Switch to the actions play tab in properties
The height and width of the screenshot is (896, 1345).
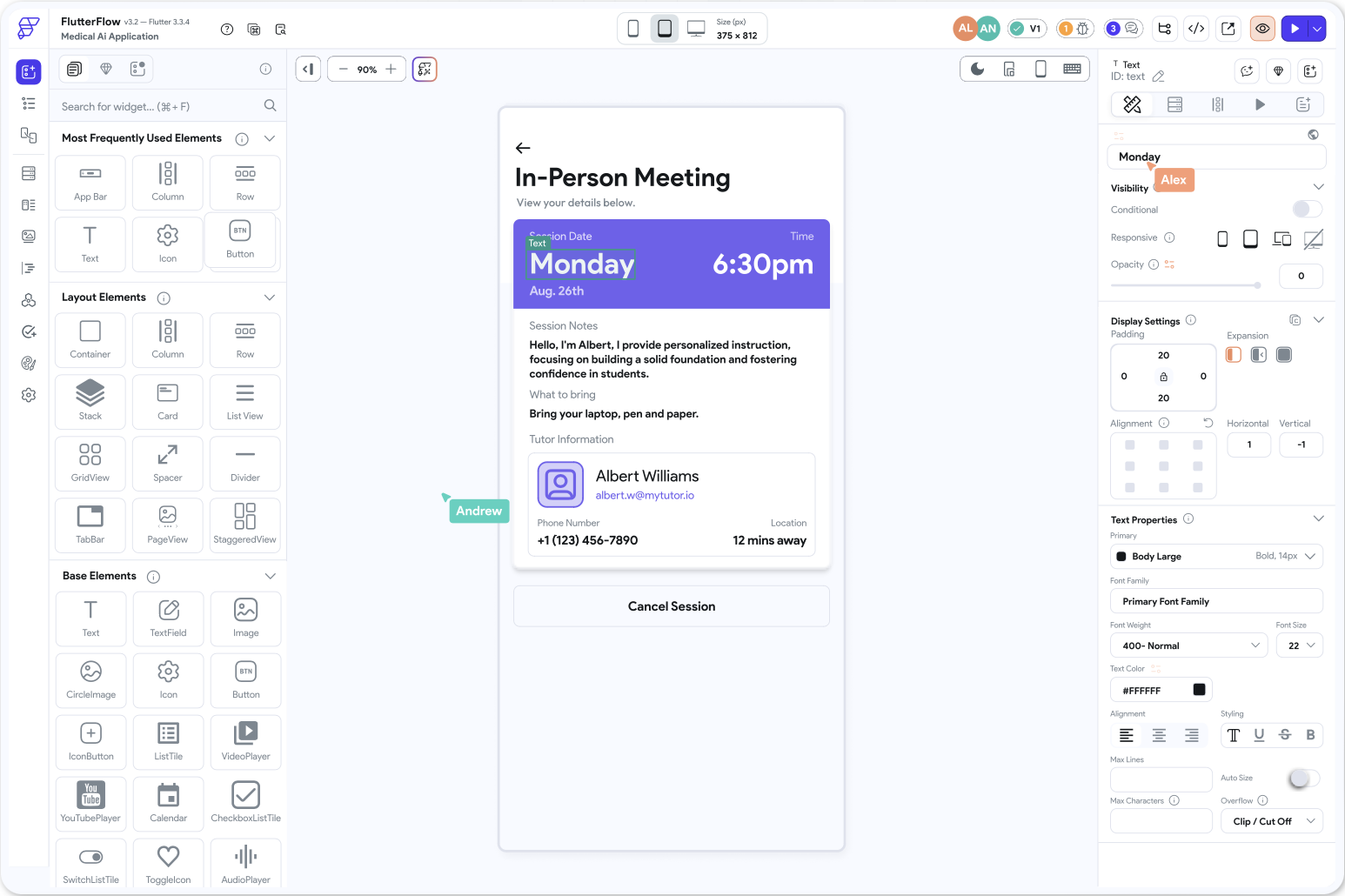(1260, 104)
